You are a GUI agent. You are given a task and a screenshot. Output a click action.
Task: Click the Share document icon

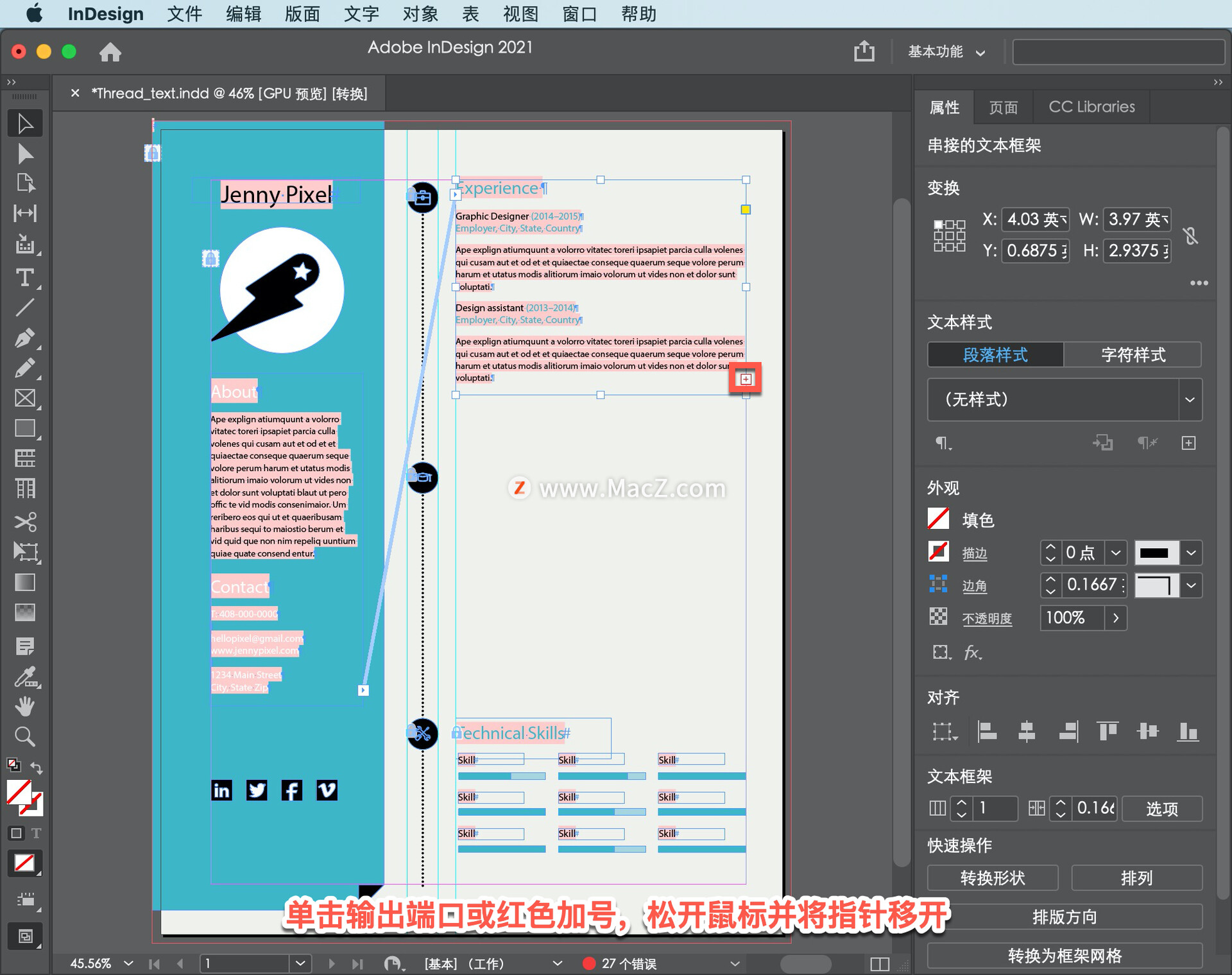(x=864, y=51)
